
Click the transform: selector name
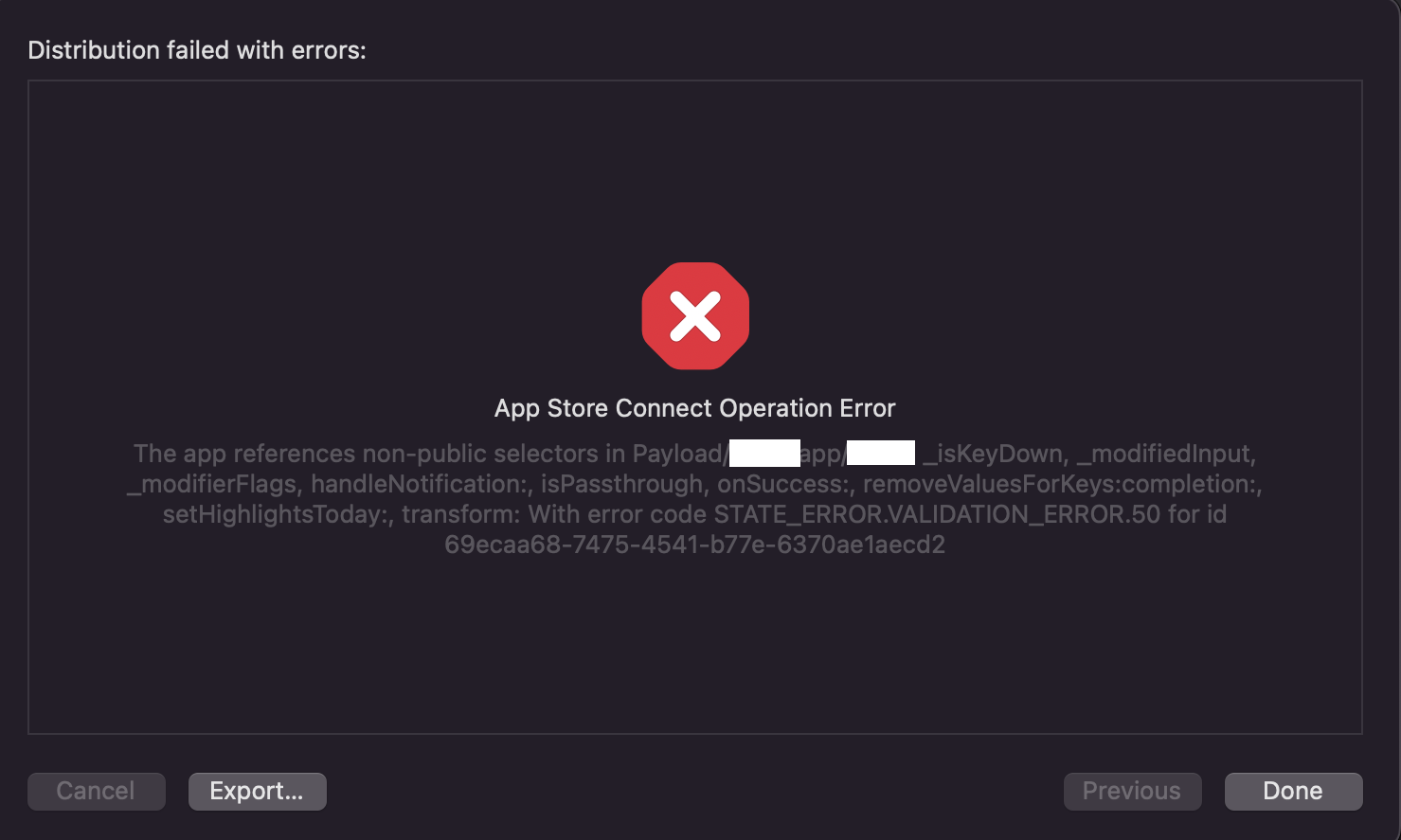coord(461,514)
